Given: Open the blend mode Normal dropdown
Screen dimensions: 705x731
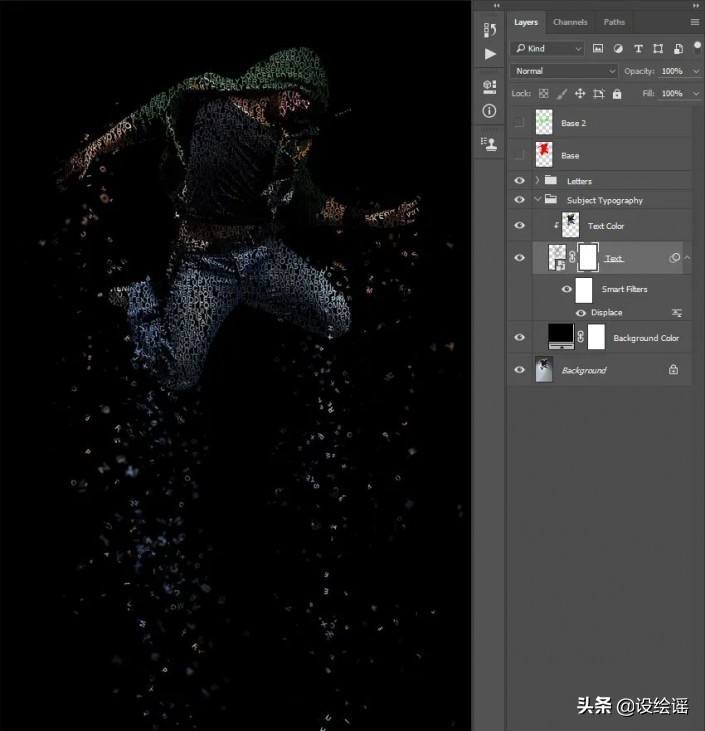Looking at the screenshot, I should 564,71.
